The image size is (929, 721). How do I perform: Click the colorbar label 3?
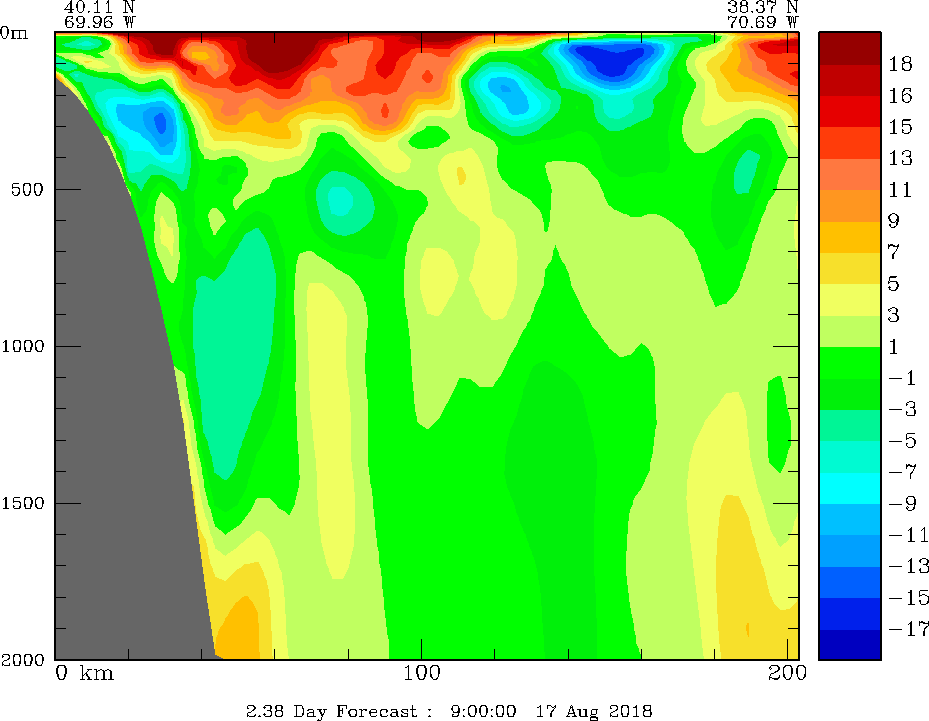(894, 315)
